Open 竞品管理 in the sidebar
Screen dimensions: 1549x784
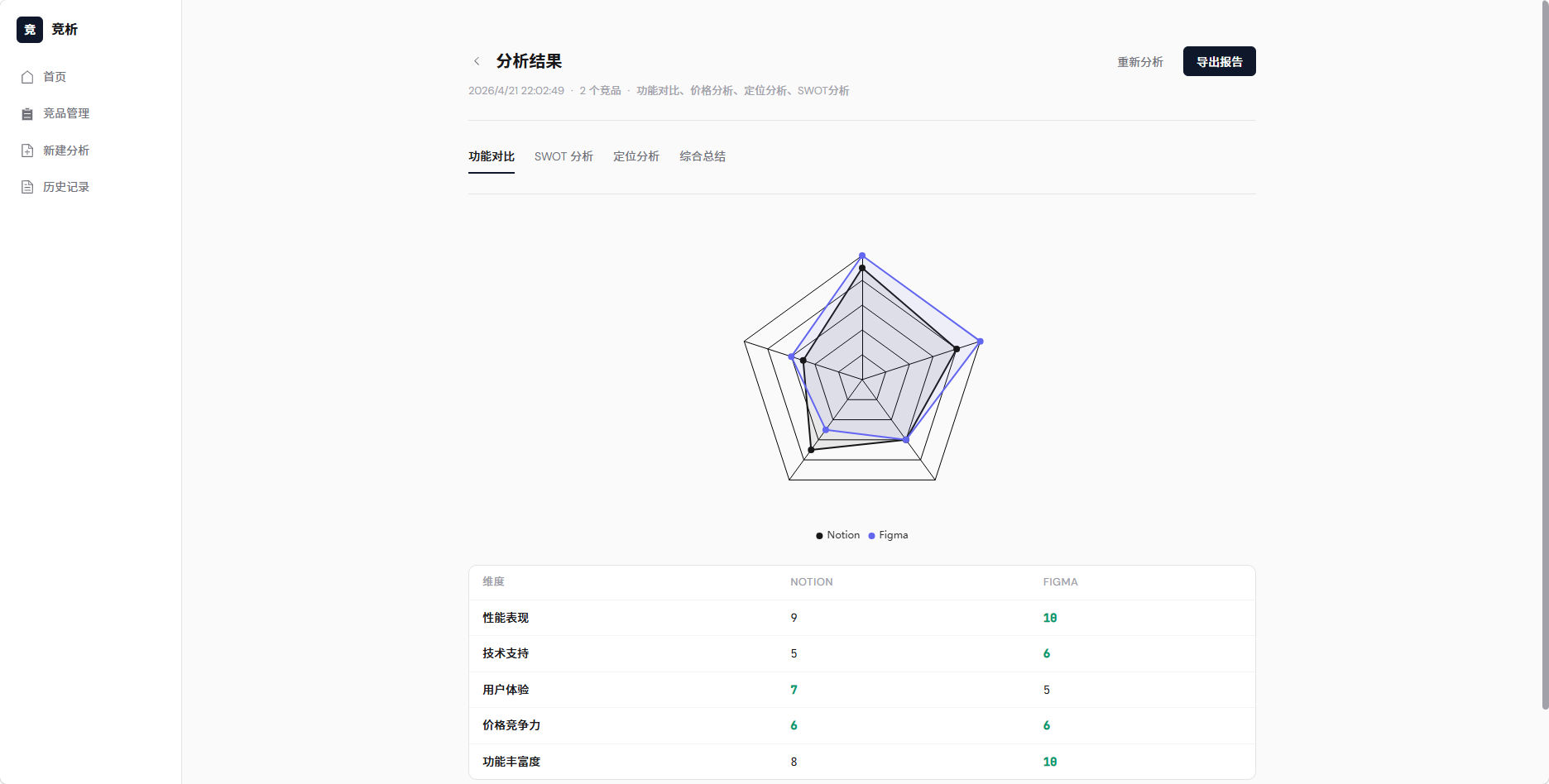click(x=66, y=113)
